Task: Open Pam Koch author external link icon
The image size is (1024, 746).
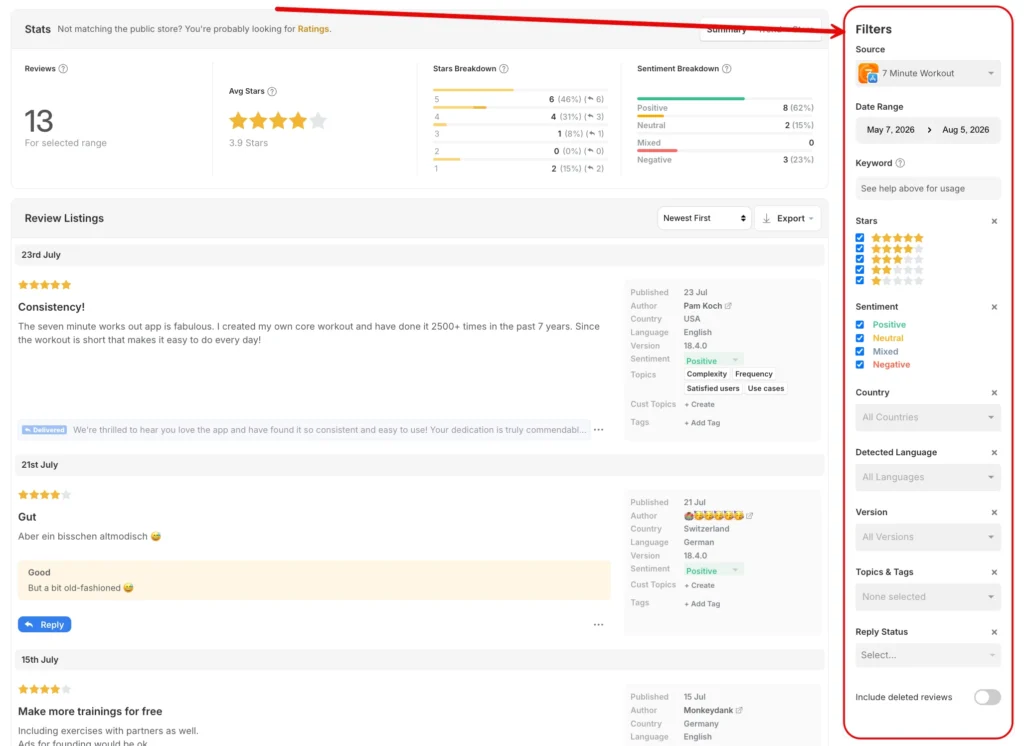Action: (x=728, y=306)
